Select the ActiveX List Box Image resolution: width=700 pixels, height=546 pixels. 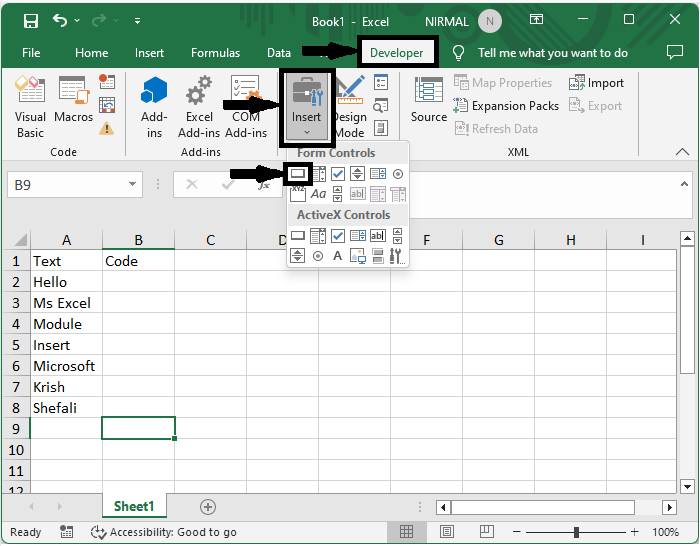(x=358, y=236)
